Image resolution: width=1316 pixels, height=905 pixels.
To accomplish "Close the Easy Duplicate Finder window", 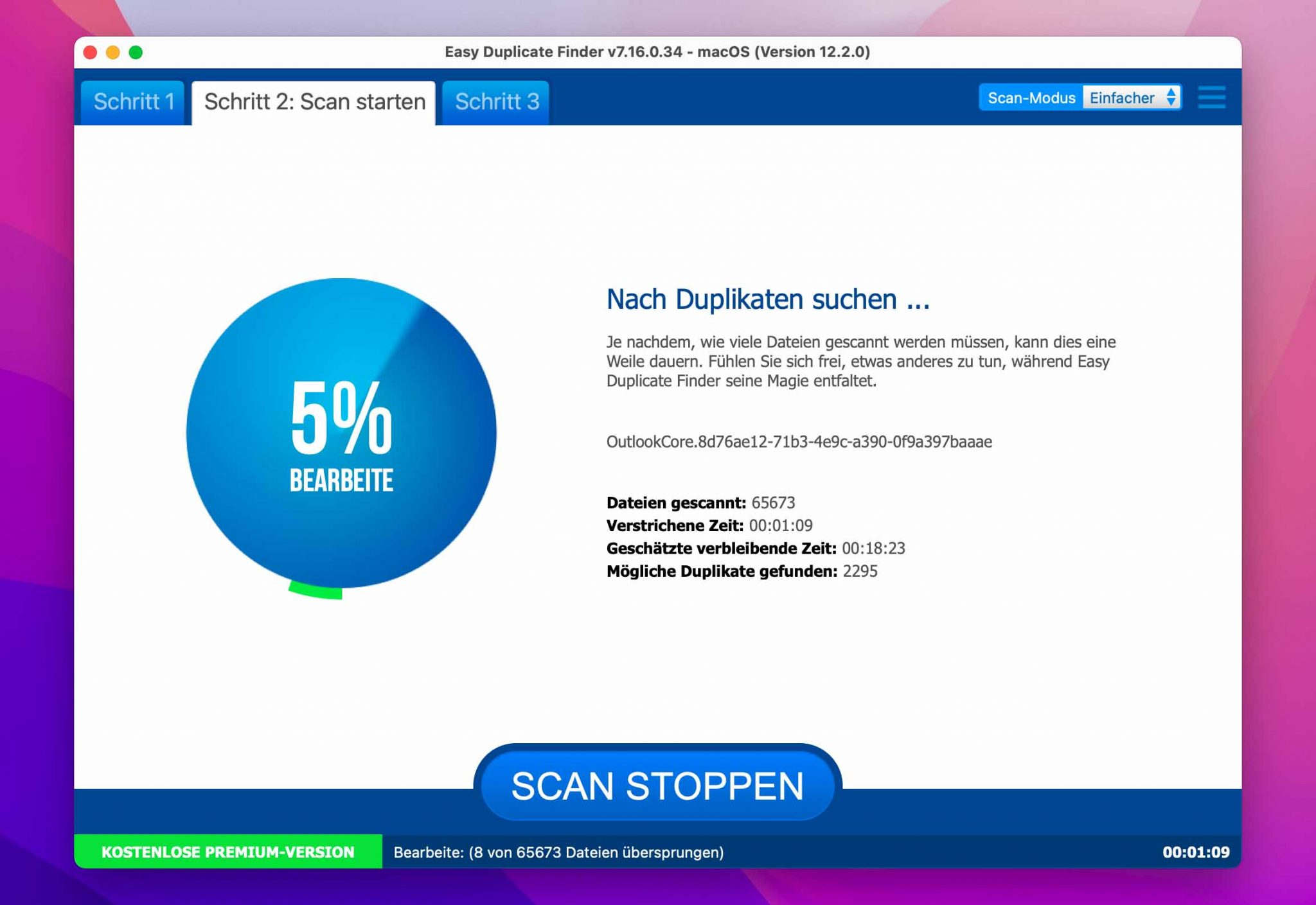I will pos(91,52).
